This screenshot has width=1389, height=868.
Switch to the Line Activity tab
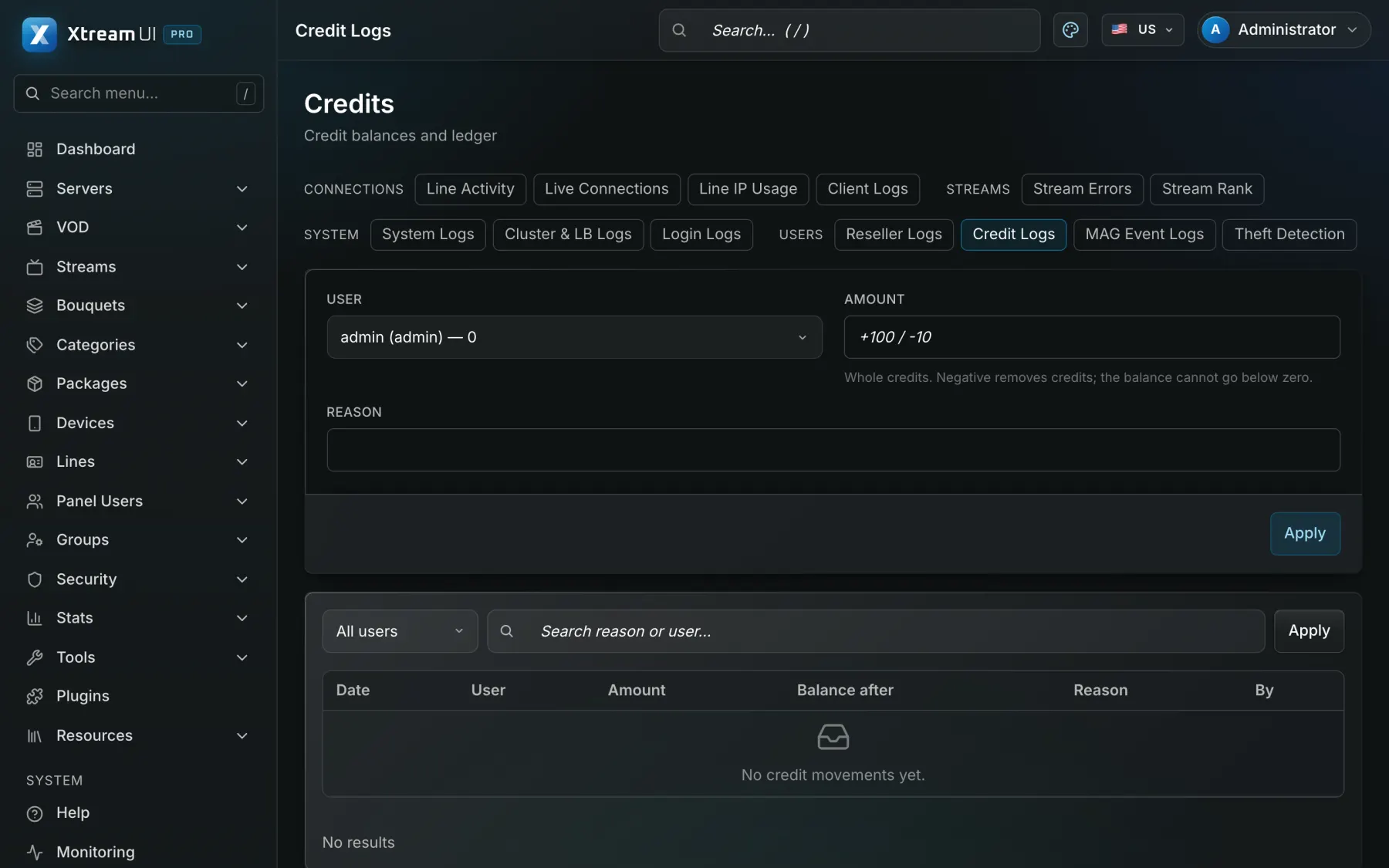coord(470,189)
